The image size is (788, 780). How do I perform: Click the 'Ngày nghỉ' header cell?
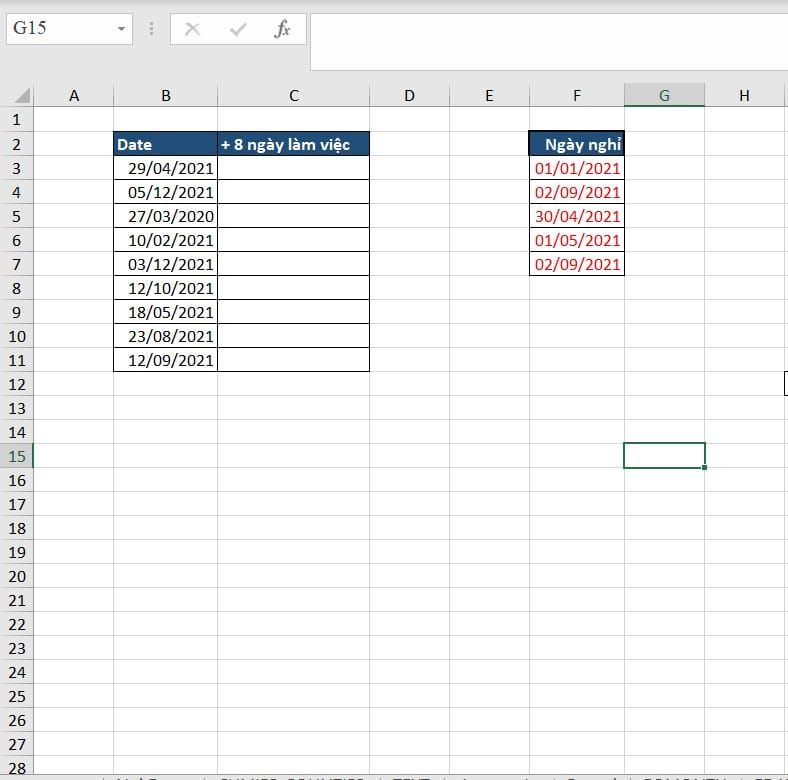tap(577, 144)
